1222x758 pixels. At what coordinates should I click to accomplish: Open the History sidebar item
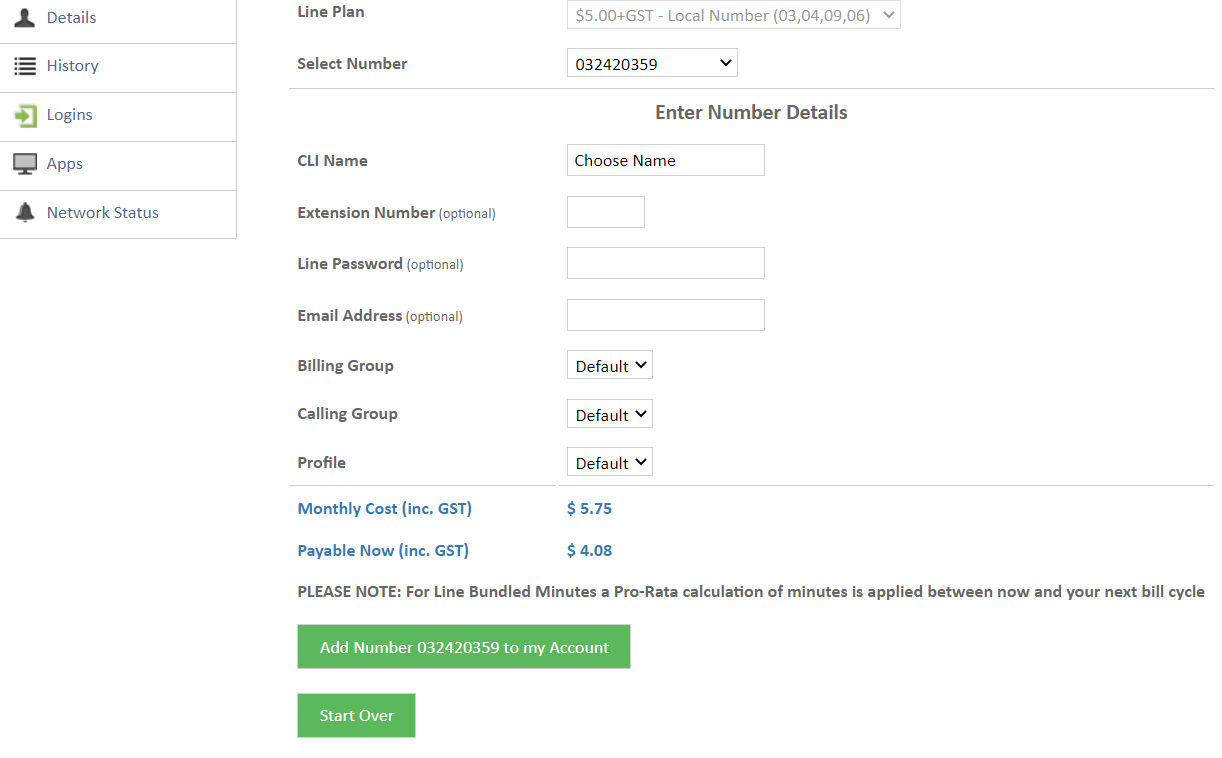pyautogui.click(x=118, y=67)
